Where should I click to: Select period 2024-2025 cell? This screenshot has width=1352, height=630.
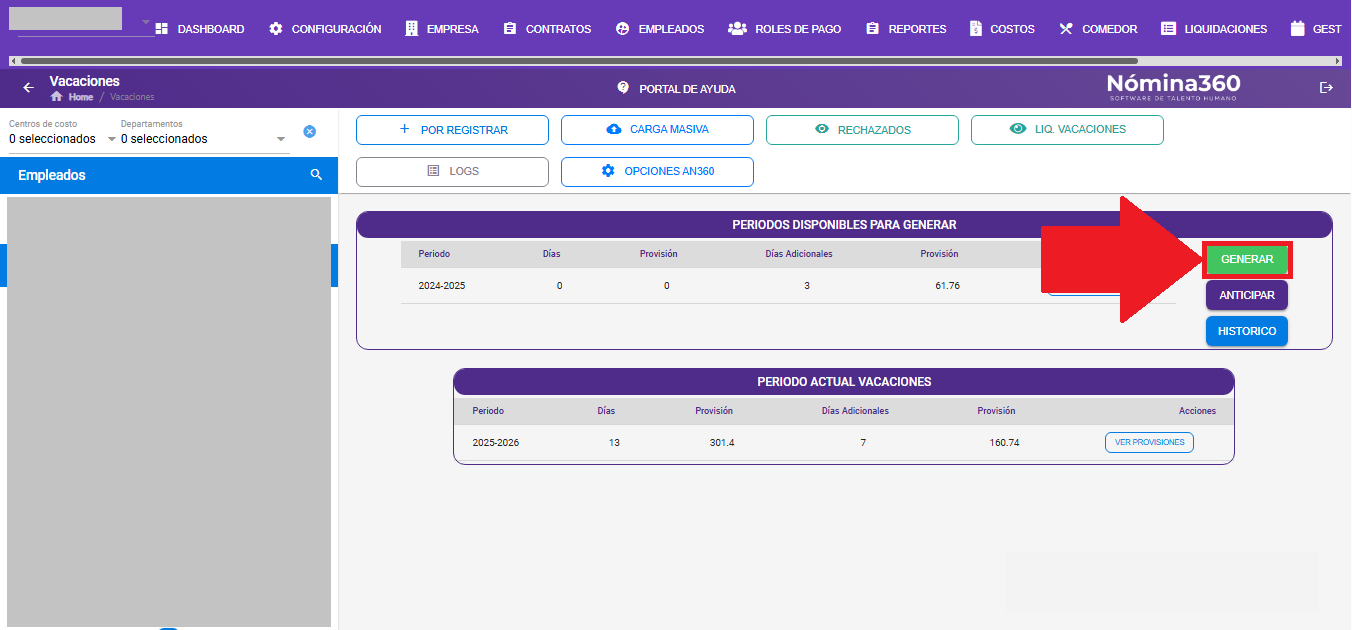(x=442, y=286)
